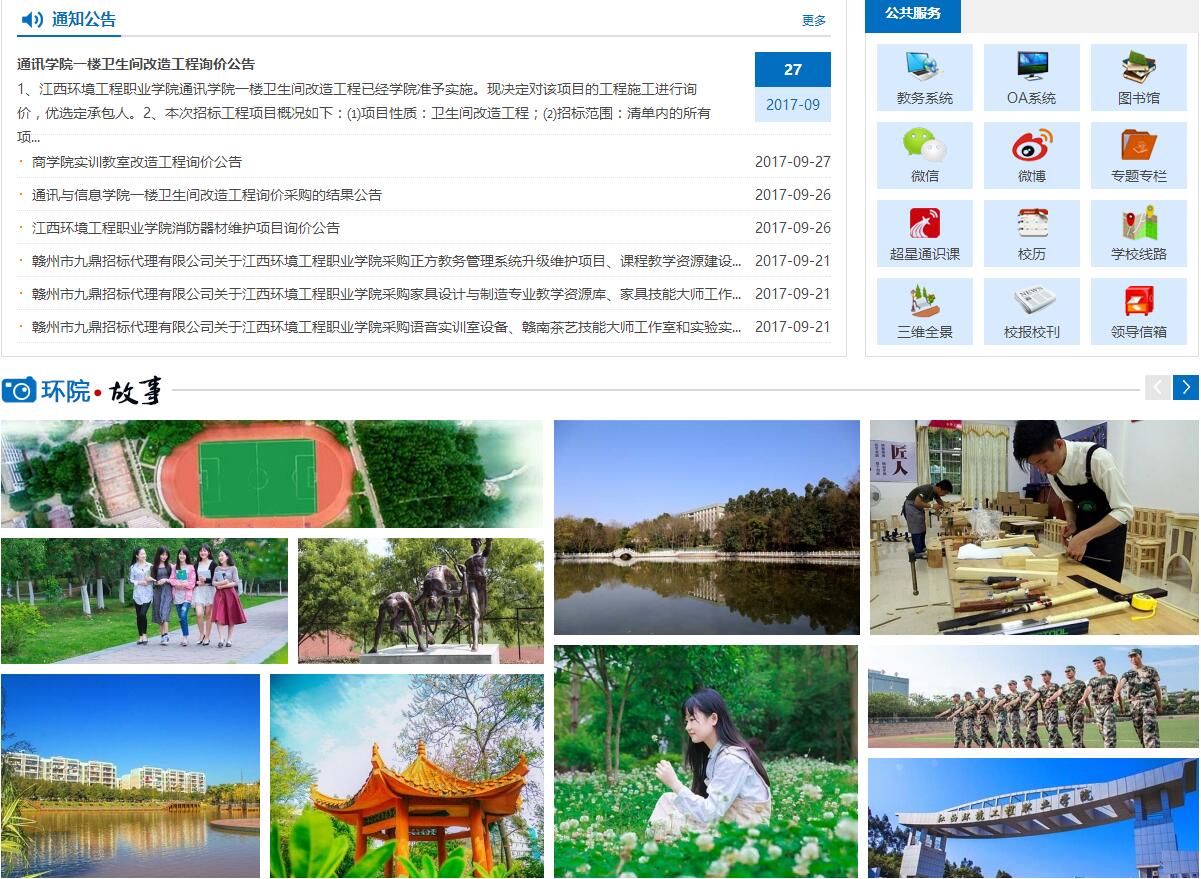Screen dimensions: 1201x879
Task: Open 江西环境工程职业学院消防器材维护项目询价公告 notice
Action: 186,228
